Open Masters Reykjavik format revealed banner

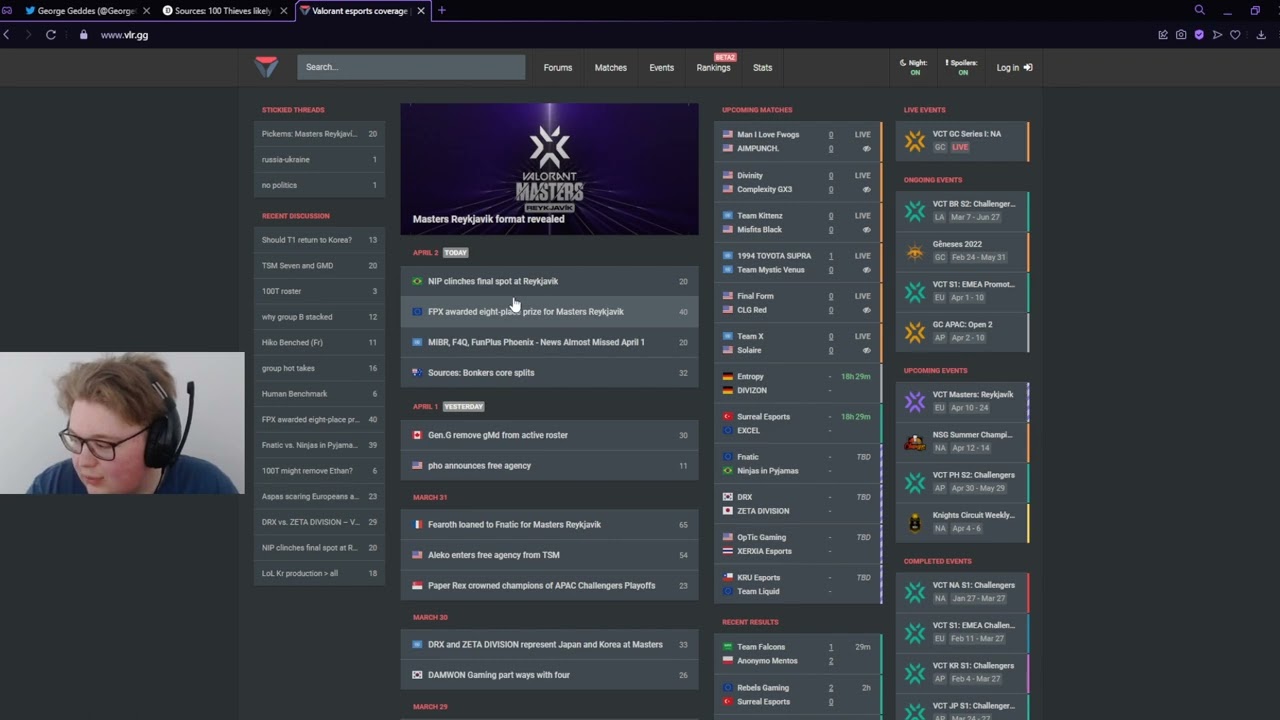[x=549, y=169]
